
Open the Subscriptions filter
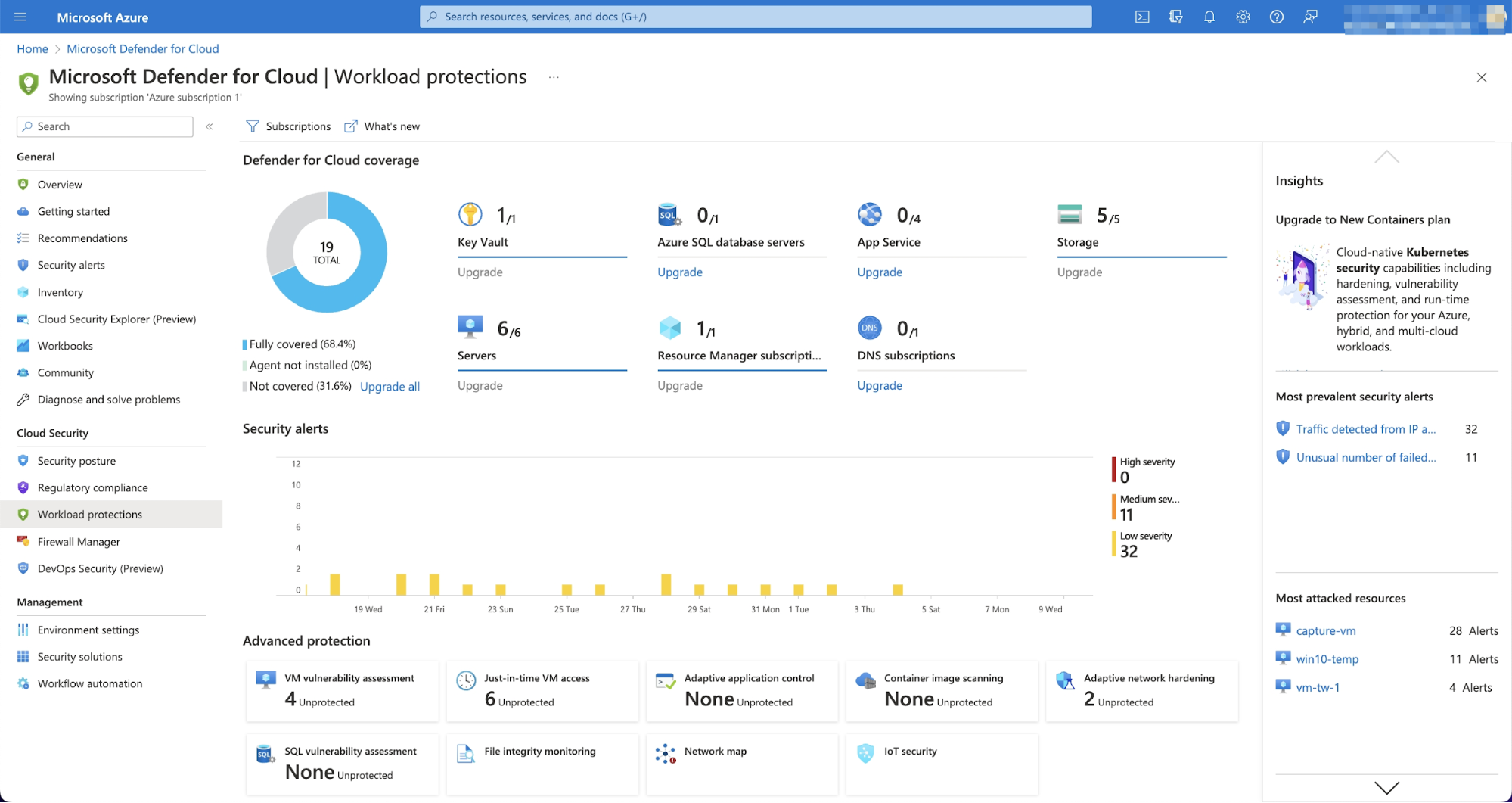pyautogui.click(x=288, y=126)
